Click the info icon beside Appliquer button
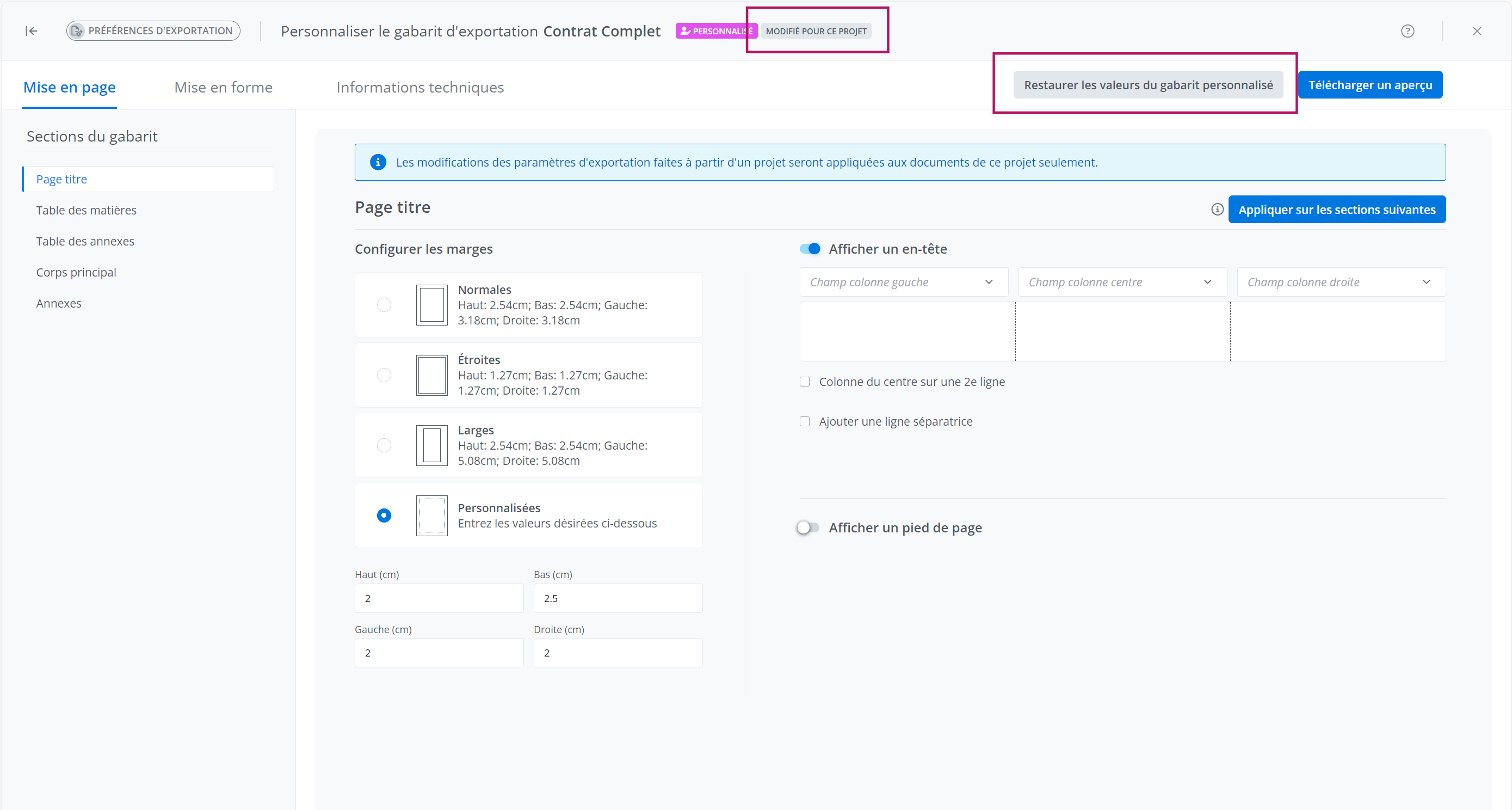Viewport: 1512px width, 810px height. (x=1217, y=210)
